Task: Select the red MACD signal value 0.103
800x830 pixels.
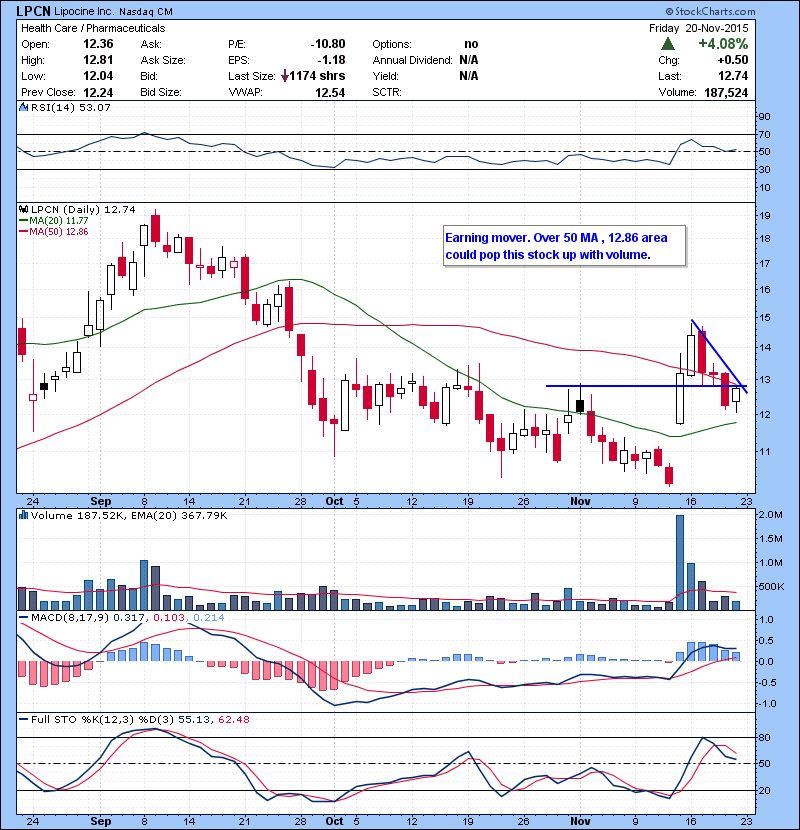Action: click(169, 617)
